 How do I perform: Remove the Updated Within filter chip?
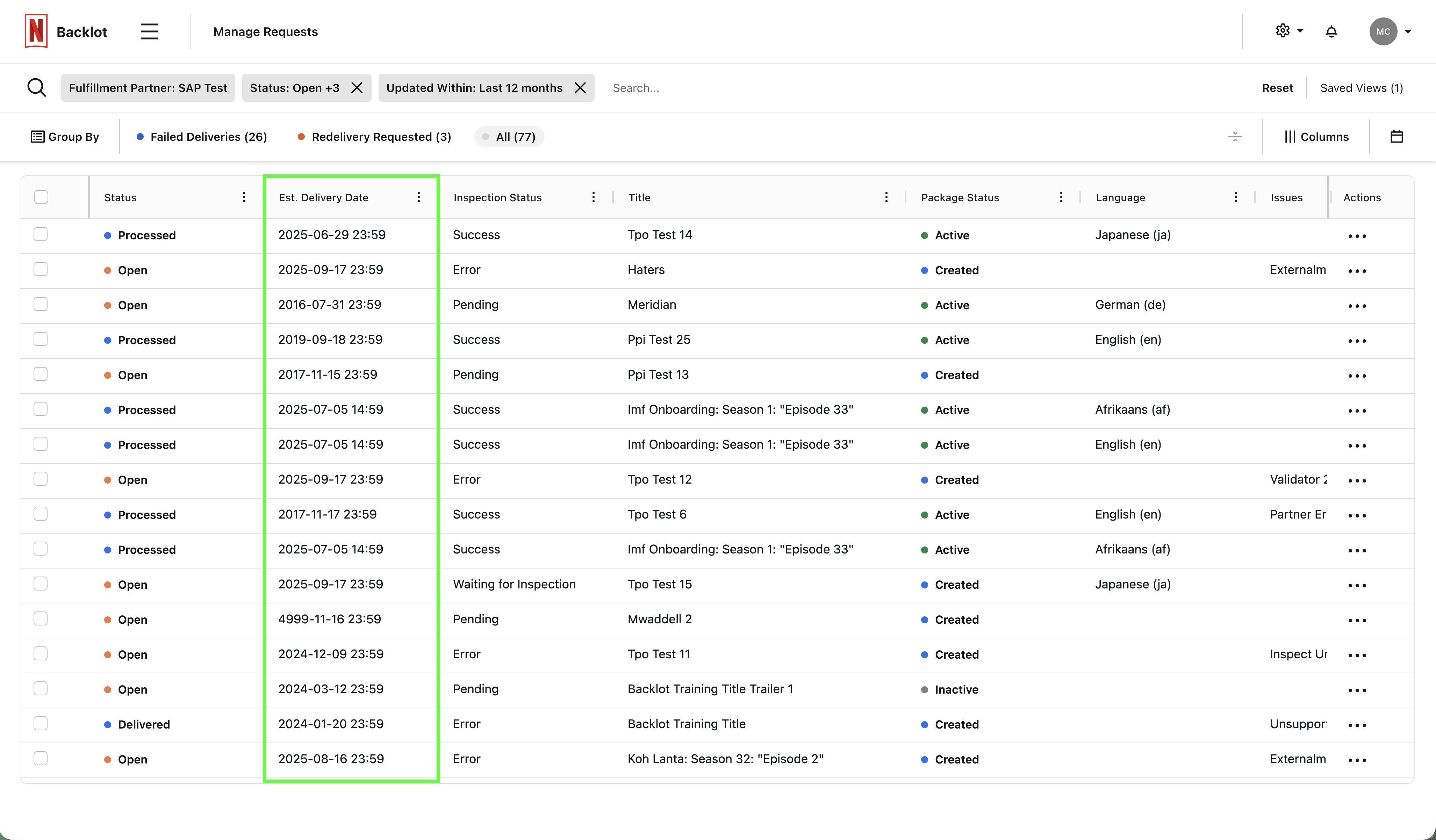pyautogui.click(x=580, y=88)
